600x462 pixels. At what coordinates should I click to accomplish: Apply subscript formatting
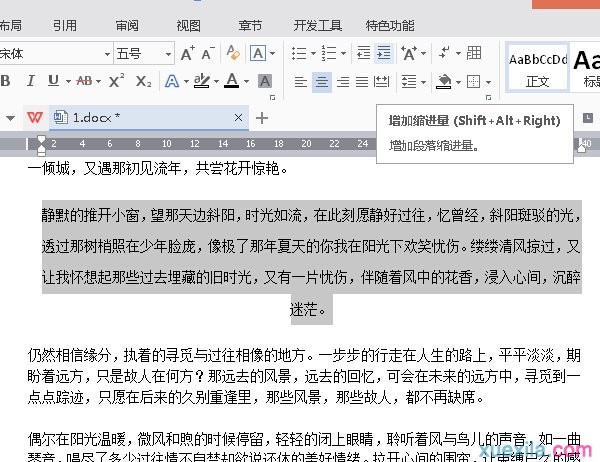coord(143,81)
